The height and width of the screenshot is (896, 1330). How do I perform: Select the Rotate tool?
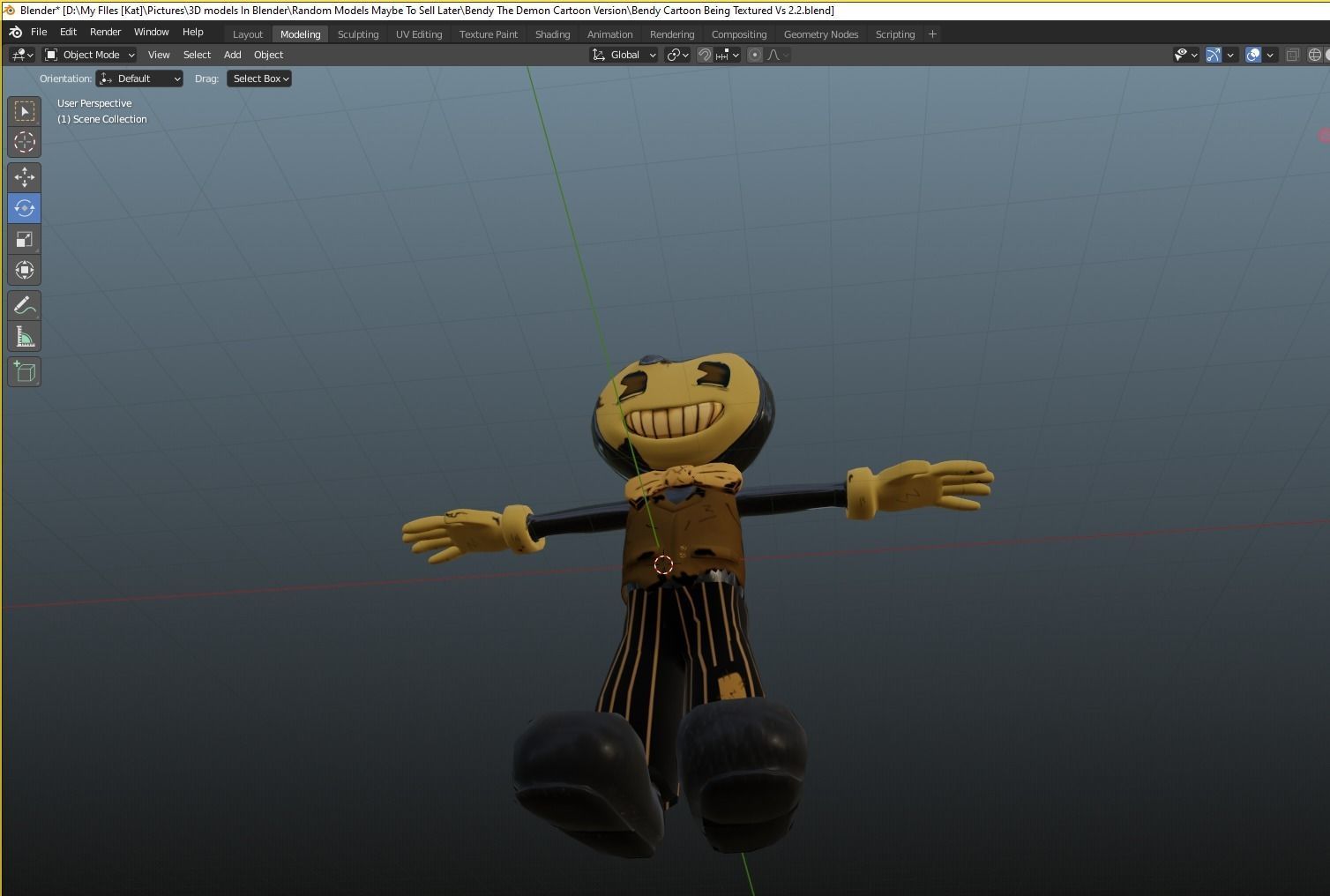click(x=25, y=208)
